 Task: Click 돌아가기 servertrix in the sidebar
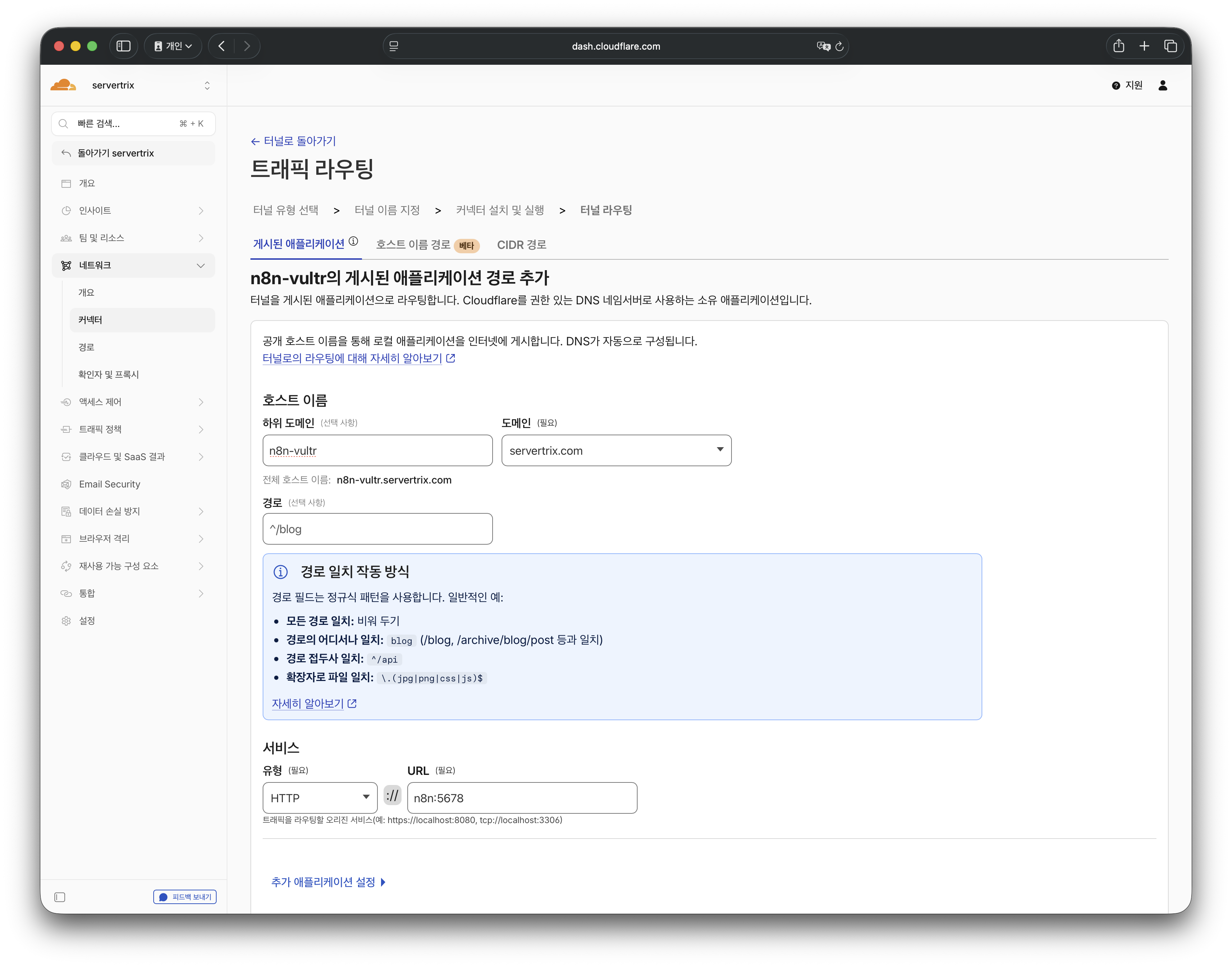[133, 153]
